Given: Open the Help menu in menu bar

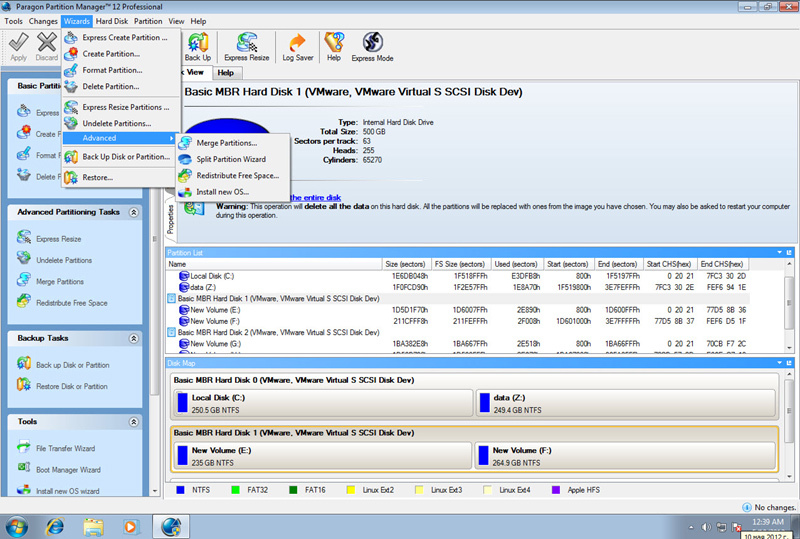Looking at the screenshot, I should pyautogui.click(x=198, y=21).
